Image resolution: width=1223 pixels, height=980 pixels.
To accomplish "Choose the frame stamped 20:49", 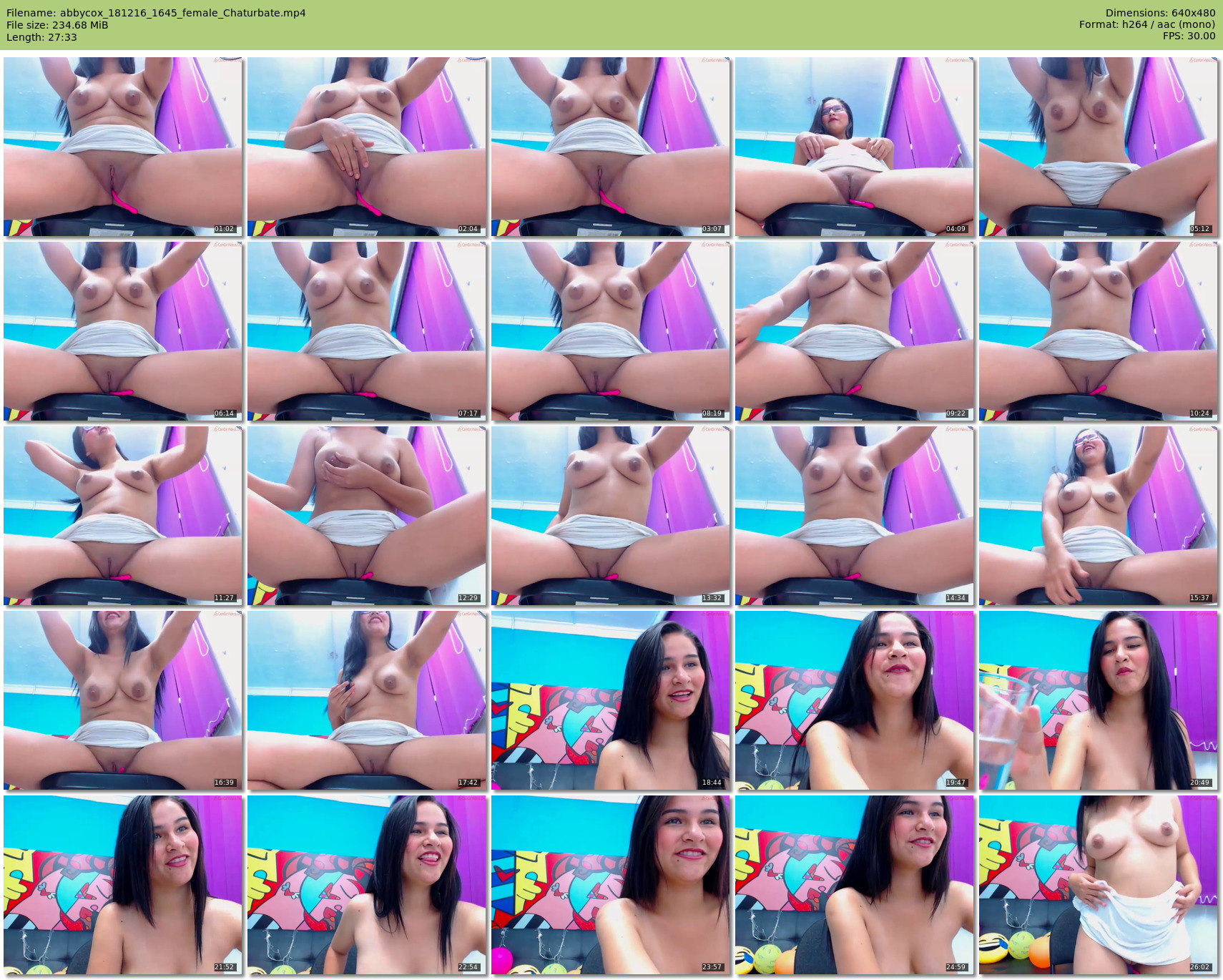I will tap(1099, 700).
